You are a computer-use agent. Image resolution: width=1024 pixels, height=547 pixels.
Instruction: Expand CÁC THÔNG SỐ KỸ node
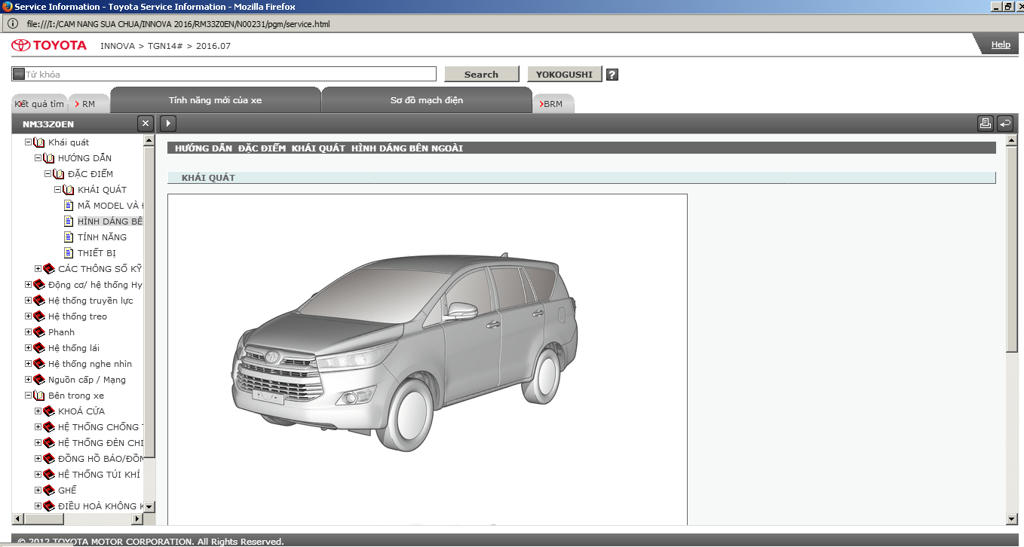coord(38,269)
